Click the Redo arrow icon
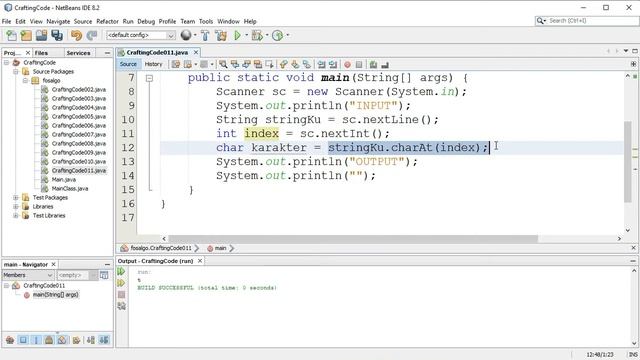The image size is (640, 360). click(92, 36)
